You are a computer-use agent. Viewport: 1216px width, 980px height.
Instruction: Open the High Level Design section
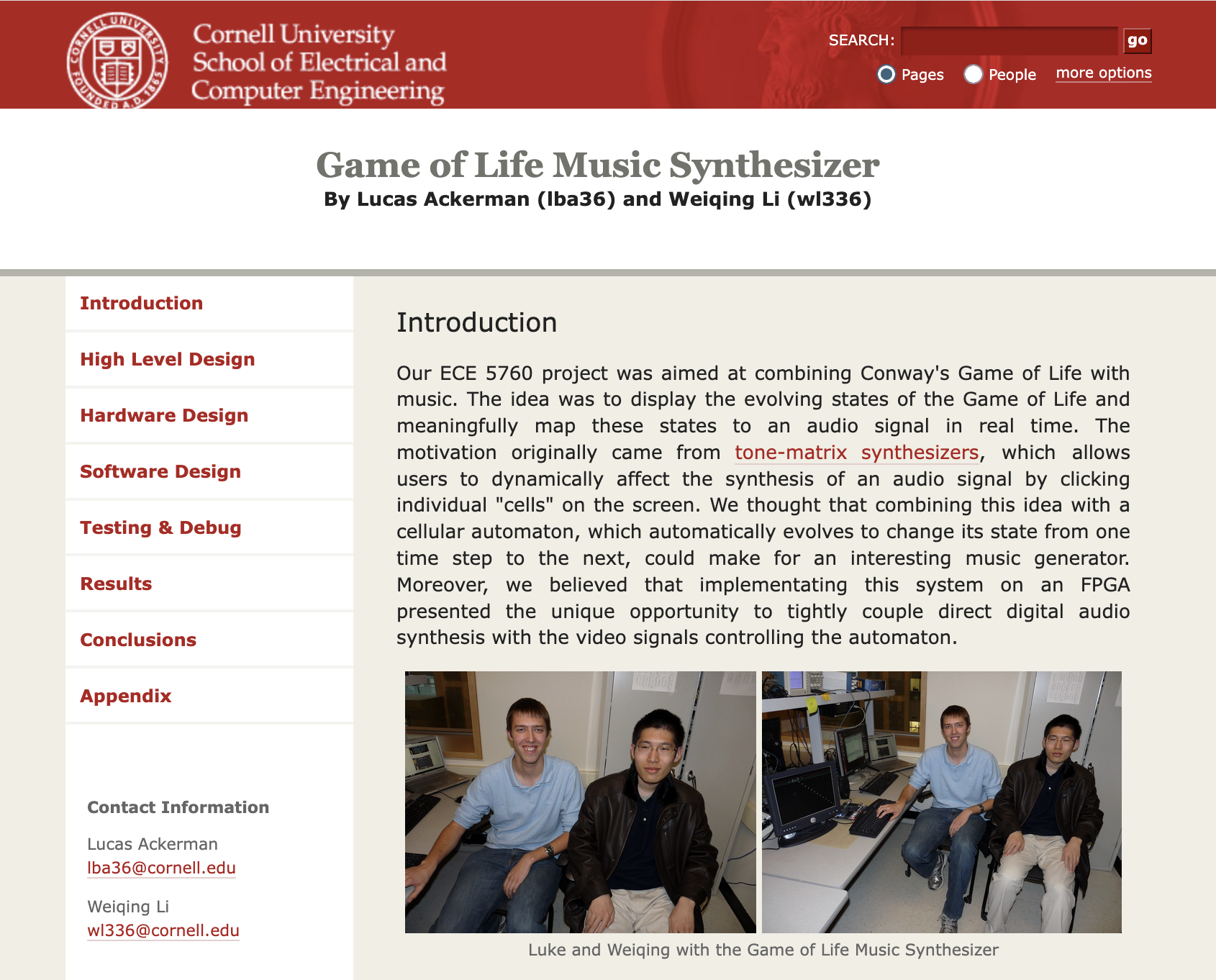[x=168, y=359]
